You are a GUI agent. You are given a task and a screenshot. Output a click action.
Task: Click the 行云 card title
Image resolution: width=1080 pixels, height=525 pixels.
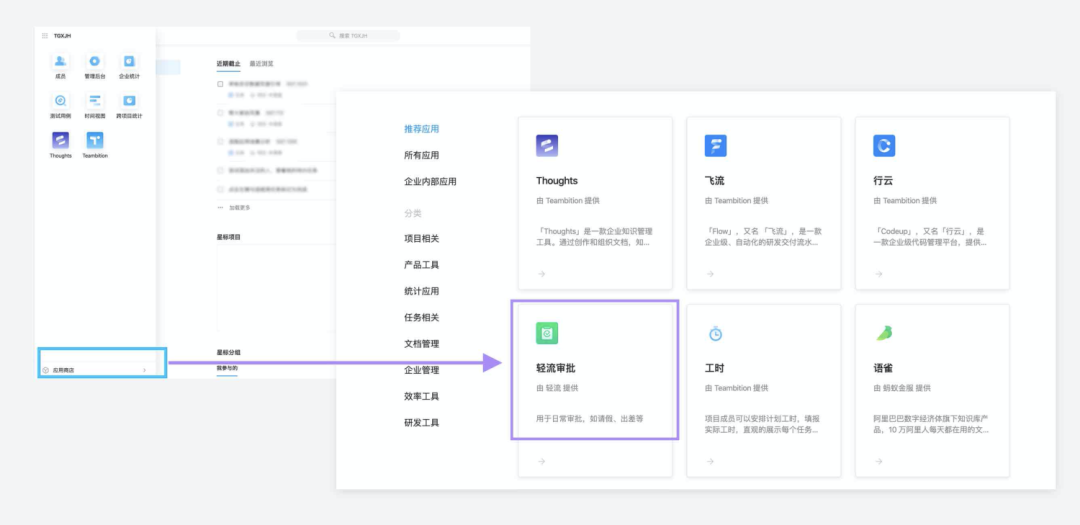(883, 181)
